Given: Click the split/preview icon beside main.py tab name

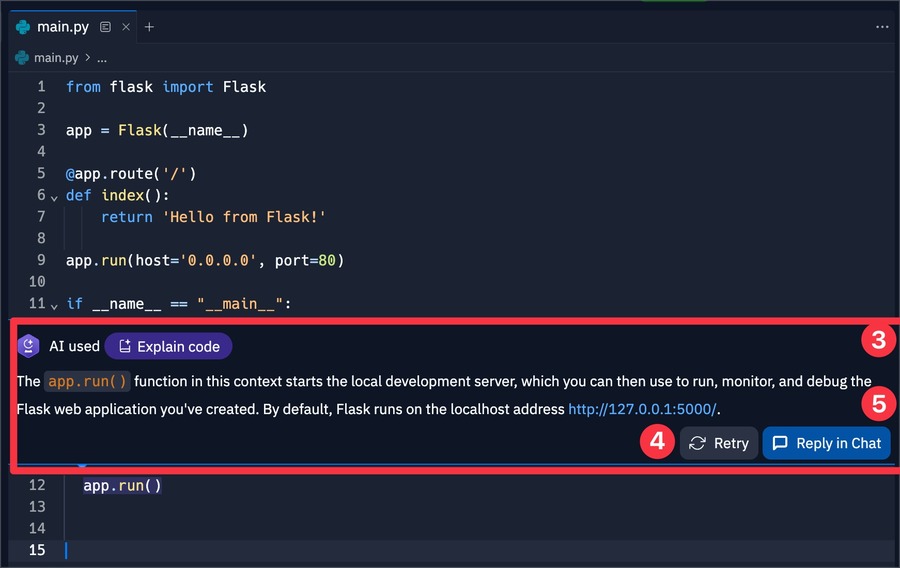Looking at the screenshot, I should pyautogui.click(x=106, y=27).
